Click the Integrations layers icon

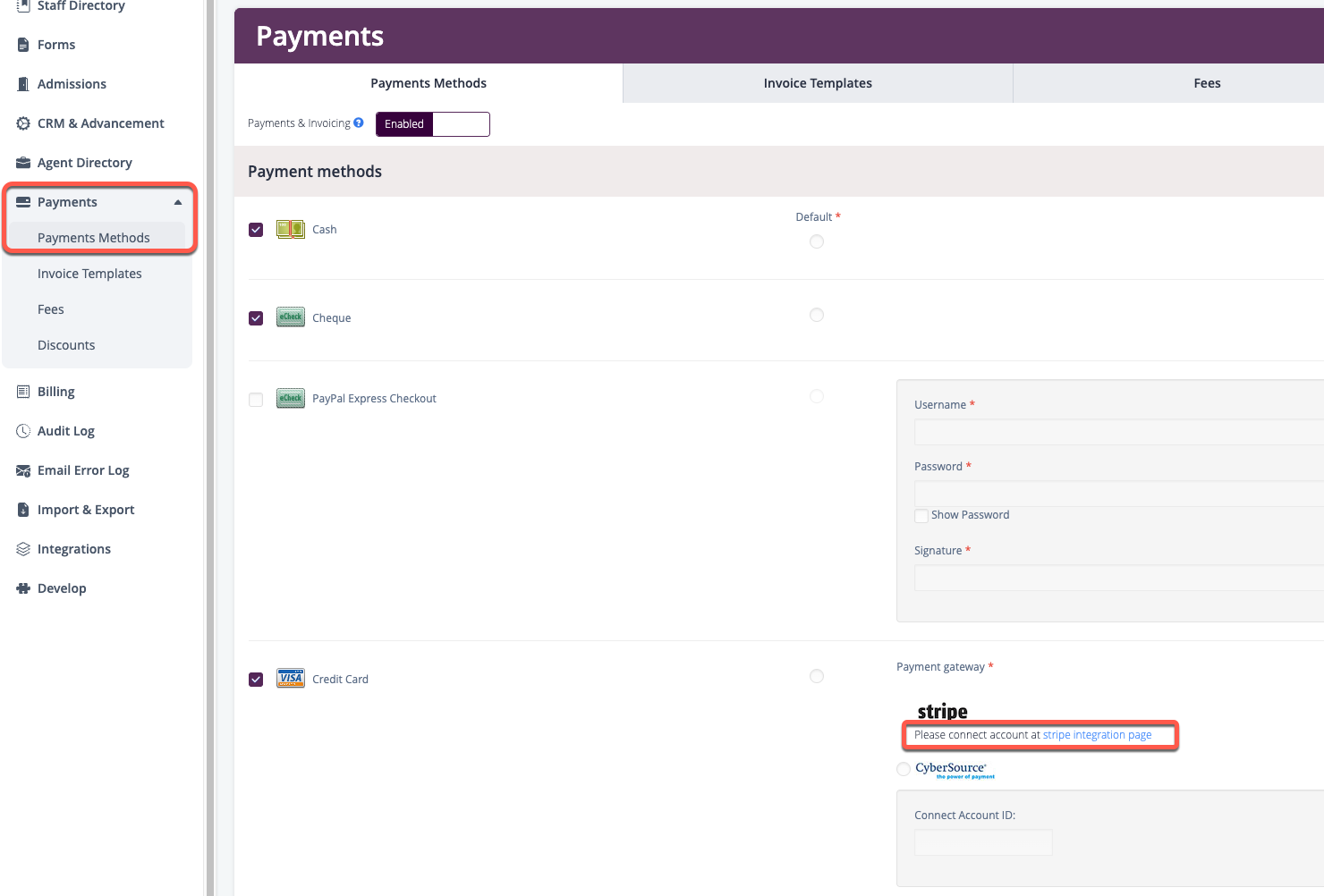click(x=23, y=549)
